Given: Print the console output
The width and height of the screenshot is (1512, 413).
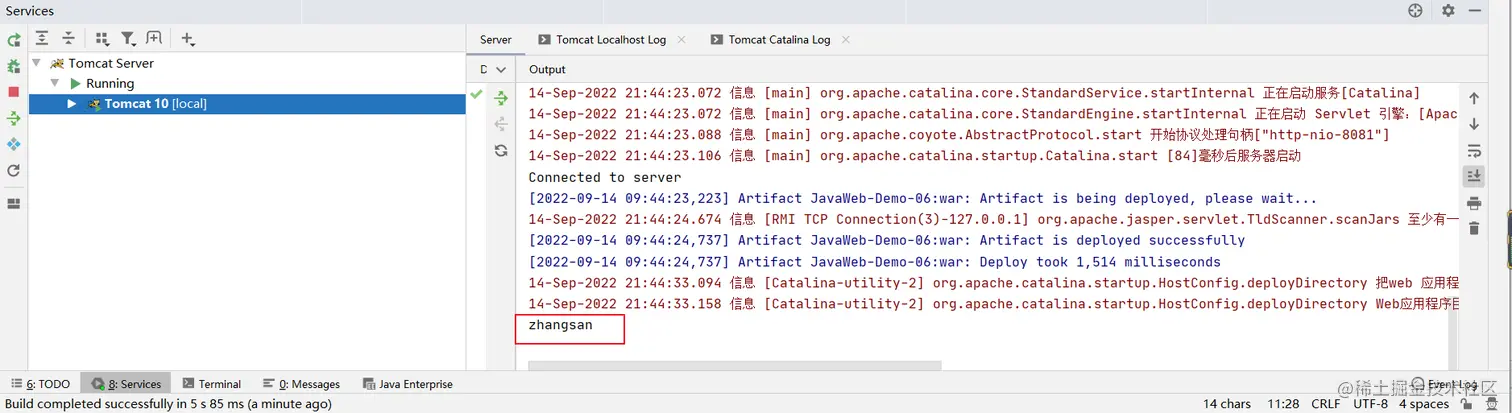Looking at the screenshot, I should coord(1474,203).
